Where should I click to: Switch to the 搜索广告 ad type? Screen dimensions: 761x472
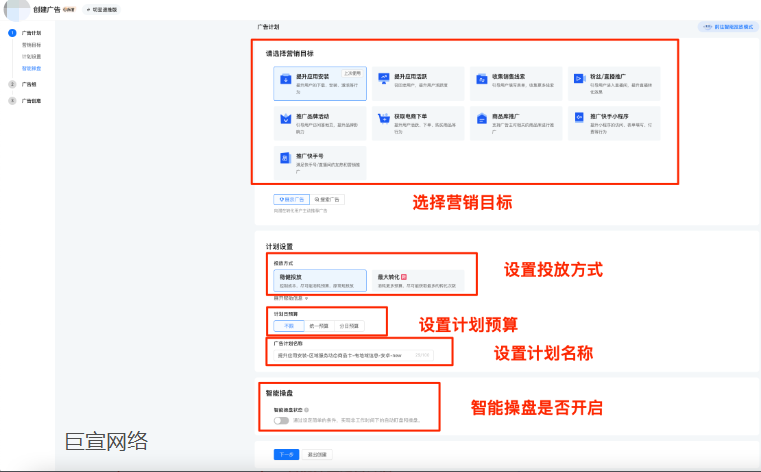coord(327,199)
